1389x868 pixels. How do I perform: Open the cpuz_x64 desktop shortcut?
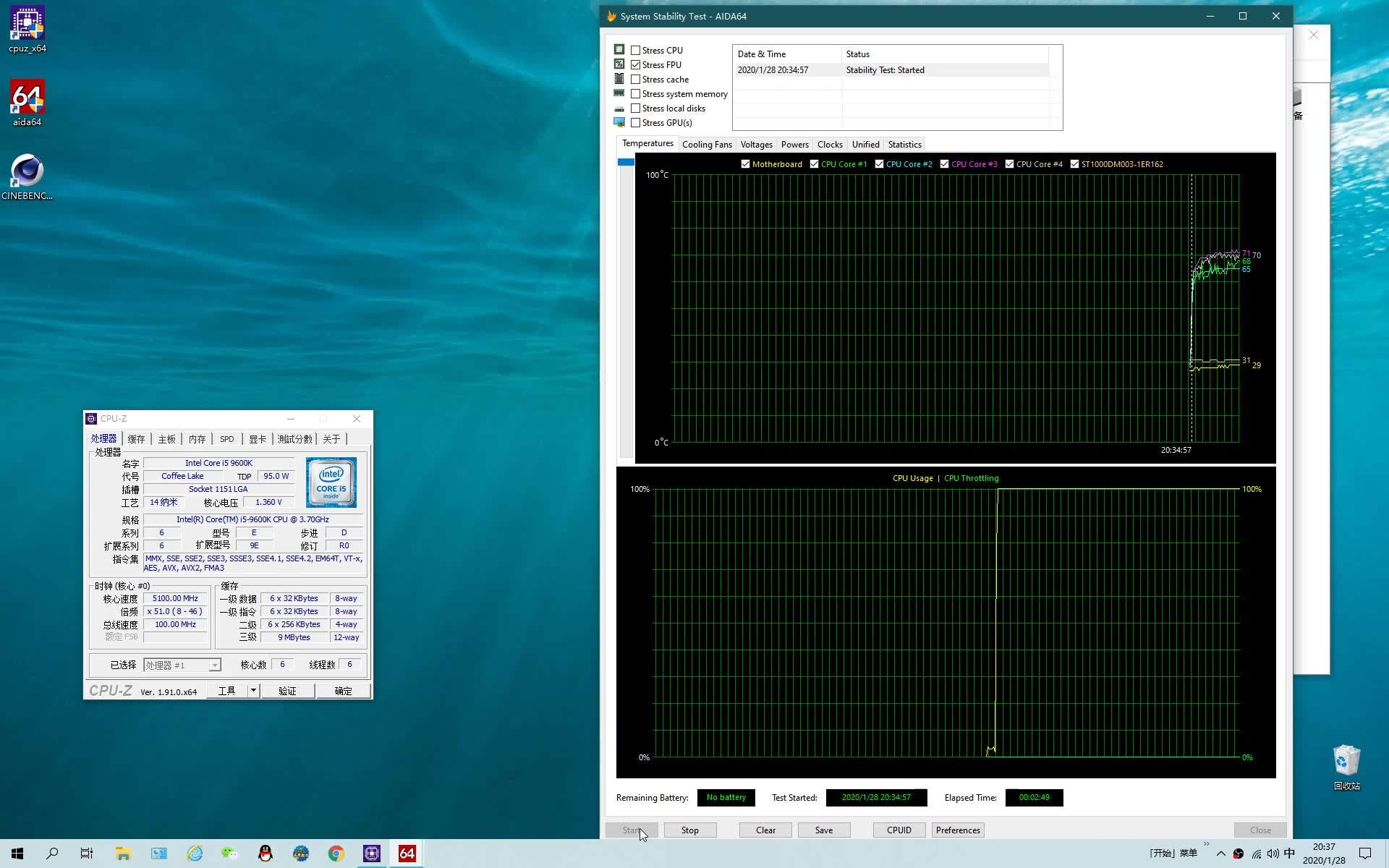click(27, 29)
